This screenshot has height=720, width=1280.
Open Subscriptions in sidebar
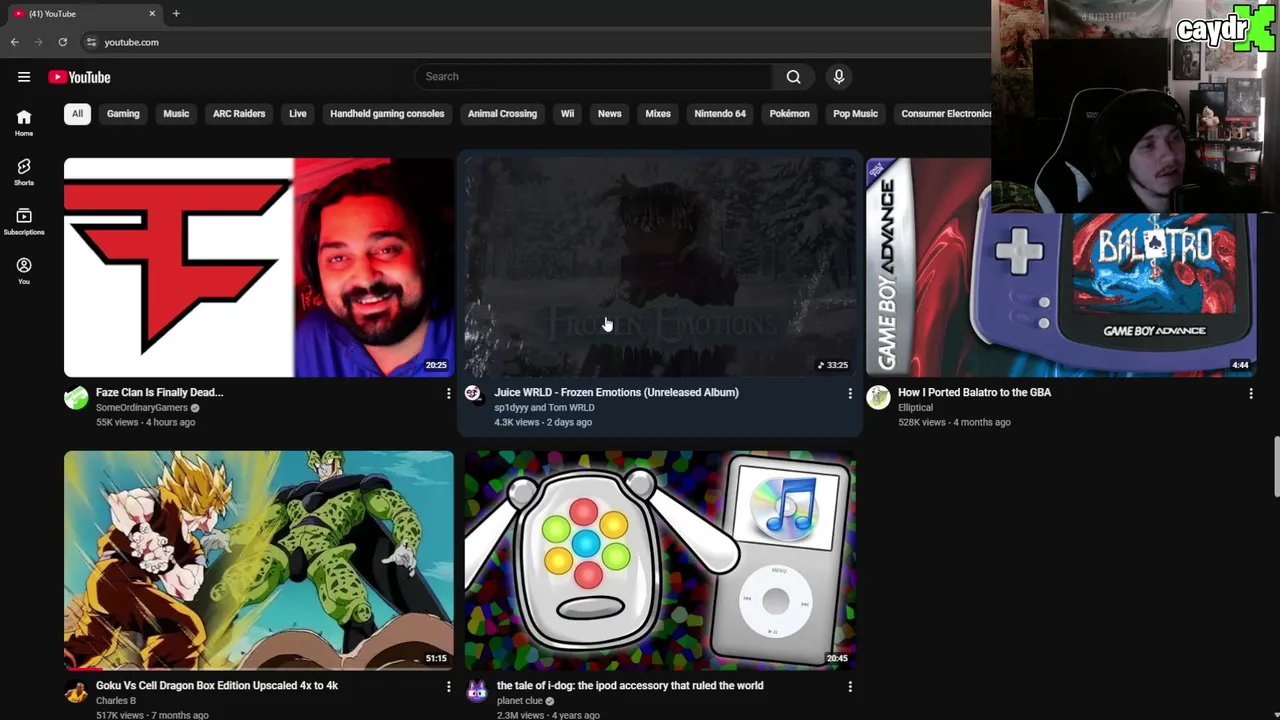[24, 221]
